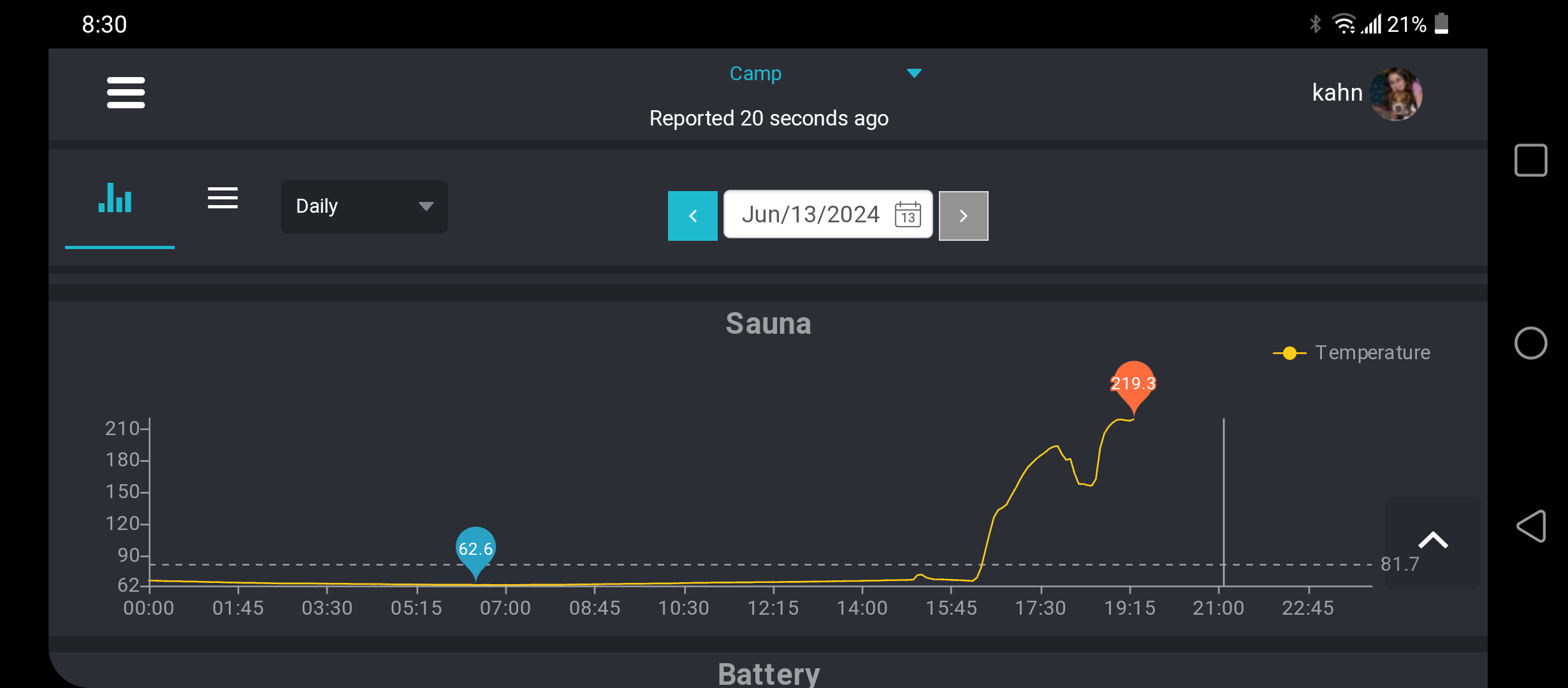Image resolution: width=1568 pixels, height=688 pixels.
Task: Switch to the list view tab
Action: coord(222,198)
